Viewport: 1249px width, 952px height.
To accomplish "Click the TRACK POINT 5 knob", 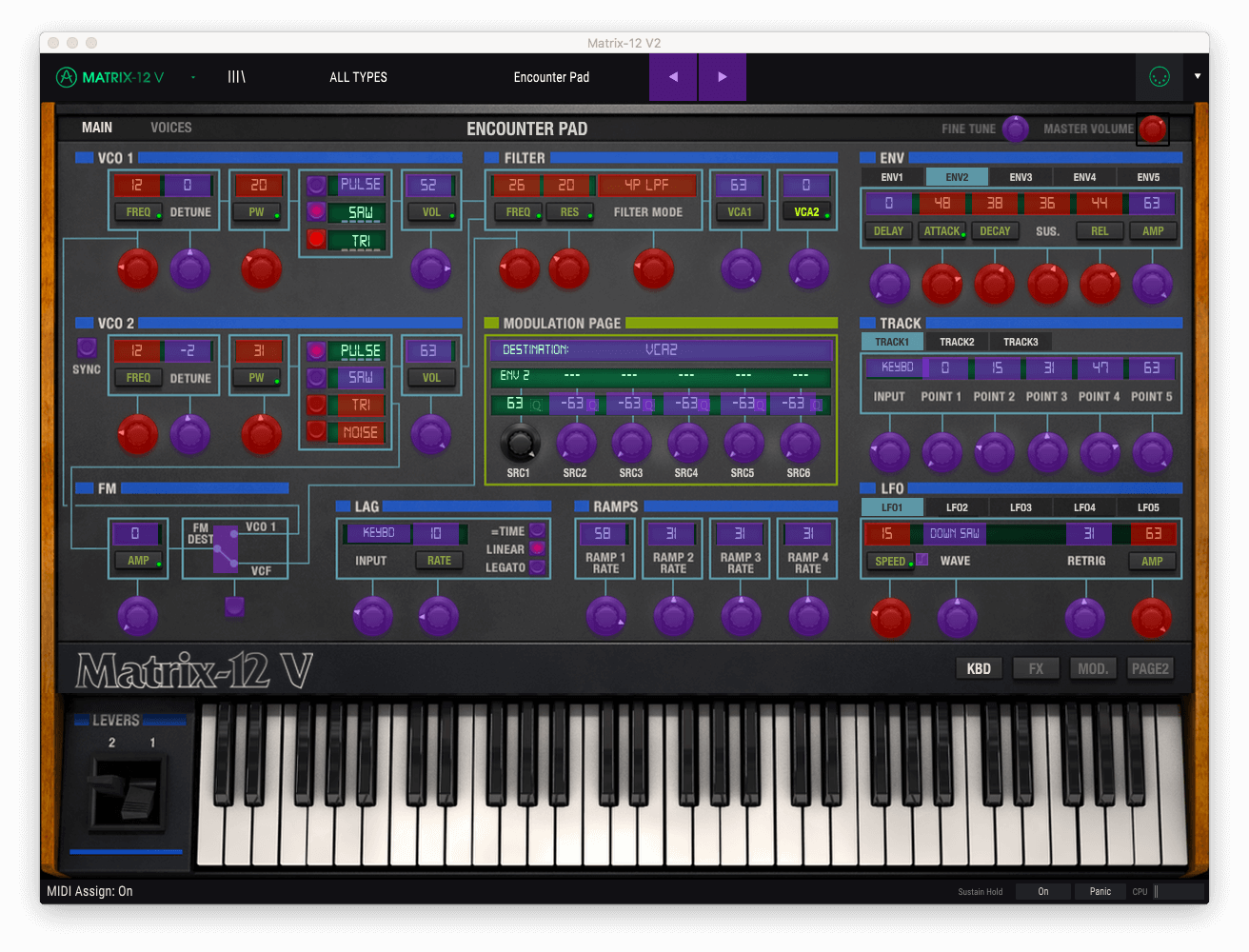I will pos(1152,452).
